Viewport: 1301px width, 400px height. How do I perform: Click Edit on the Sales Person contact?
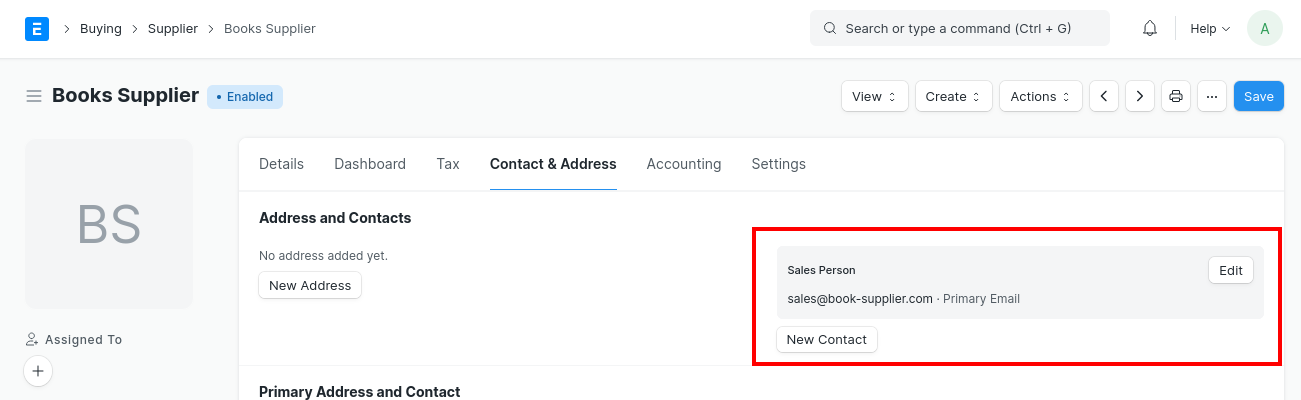coord(1230,270)
